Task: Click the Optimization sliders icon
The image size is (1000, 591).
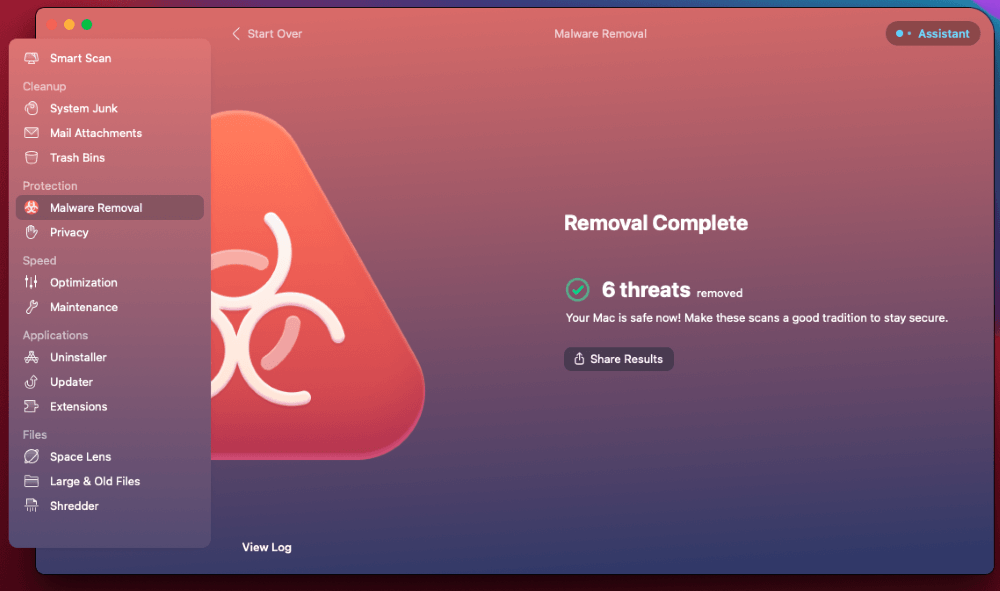Action: pos(31,282)
